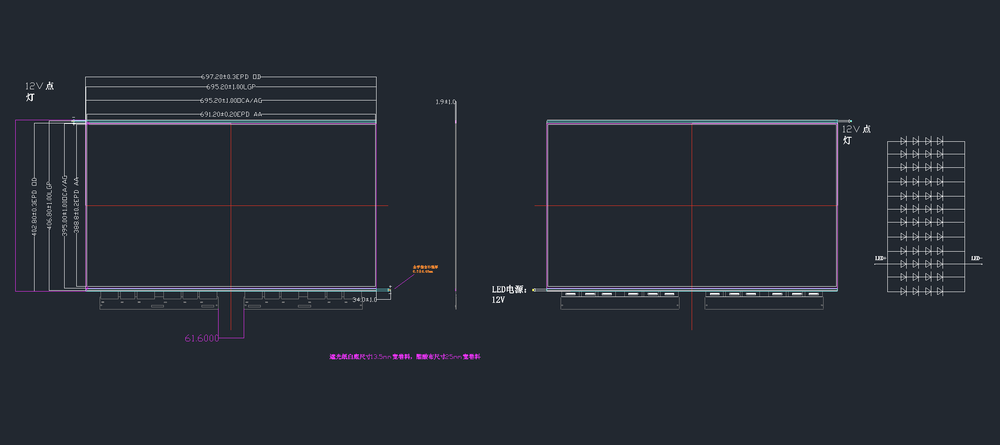Select the 406.80±1.00 LGP vertical dimension

49,205
